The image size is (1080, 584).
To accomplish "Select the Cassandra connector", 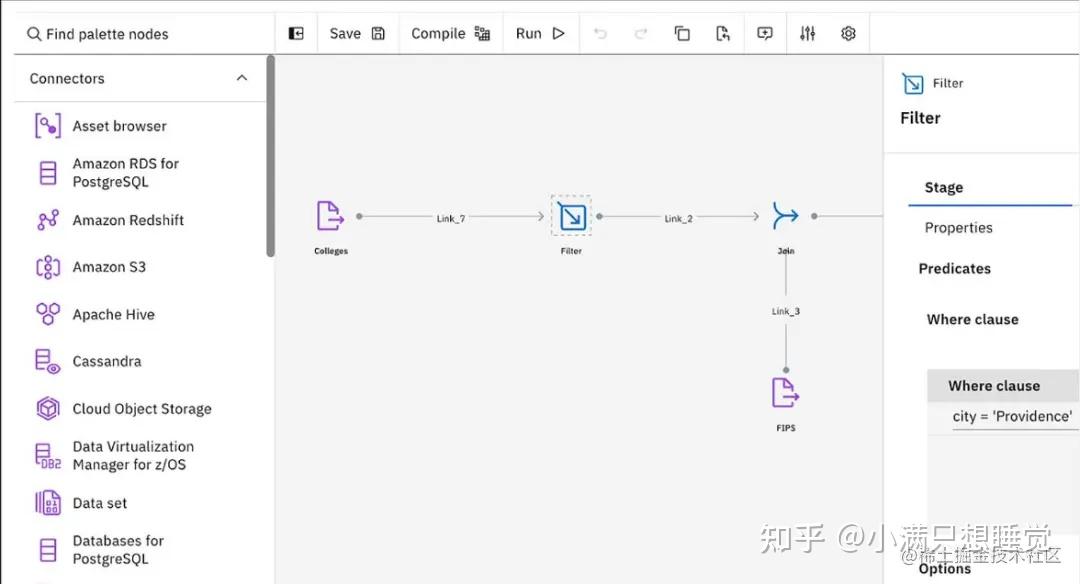I will 105,361.
